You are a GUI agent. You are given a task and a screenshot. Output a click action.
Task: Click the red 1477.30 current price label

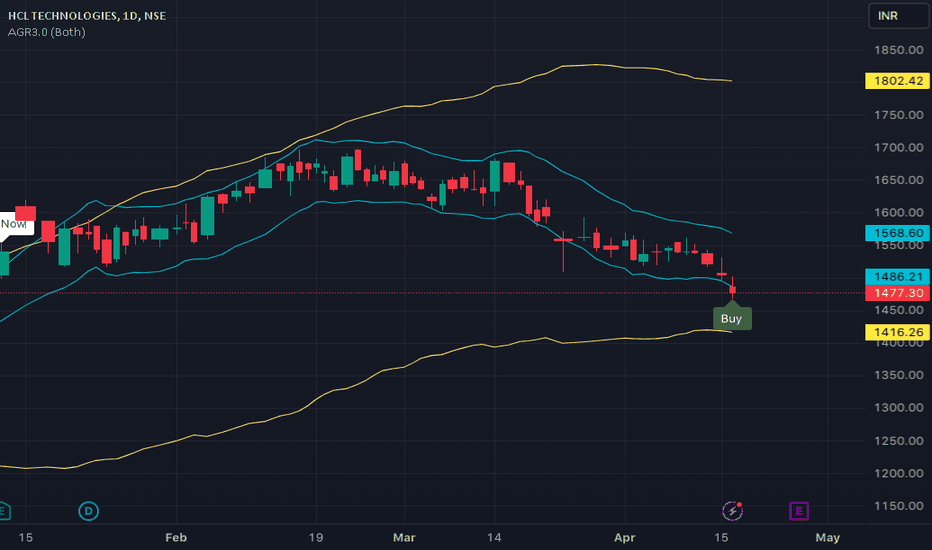click(898, 293)
